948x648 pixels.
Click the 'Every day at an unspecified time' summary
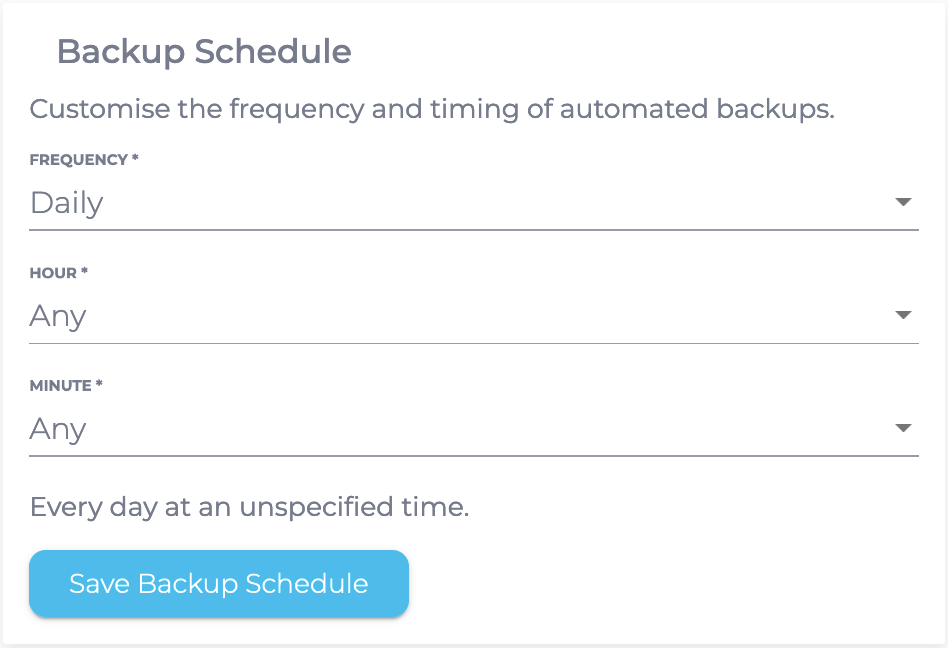tap(249, 507)
